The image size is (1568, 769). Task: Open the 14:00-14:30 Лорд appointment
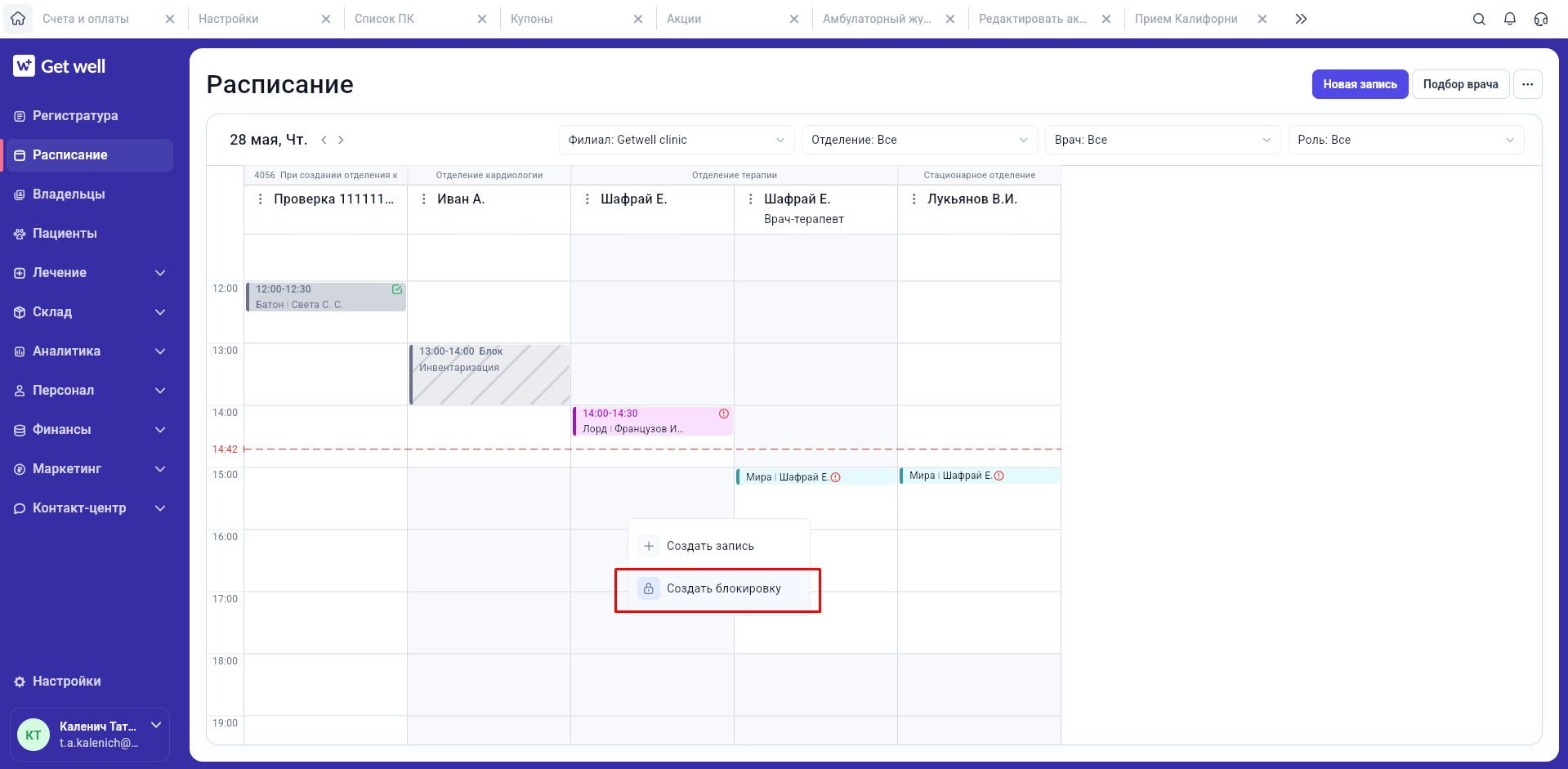pos(652,421)
